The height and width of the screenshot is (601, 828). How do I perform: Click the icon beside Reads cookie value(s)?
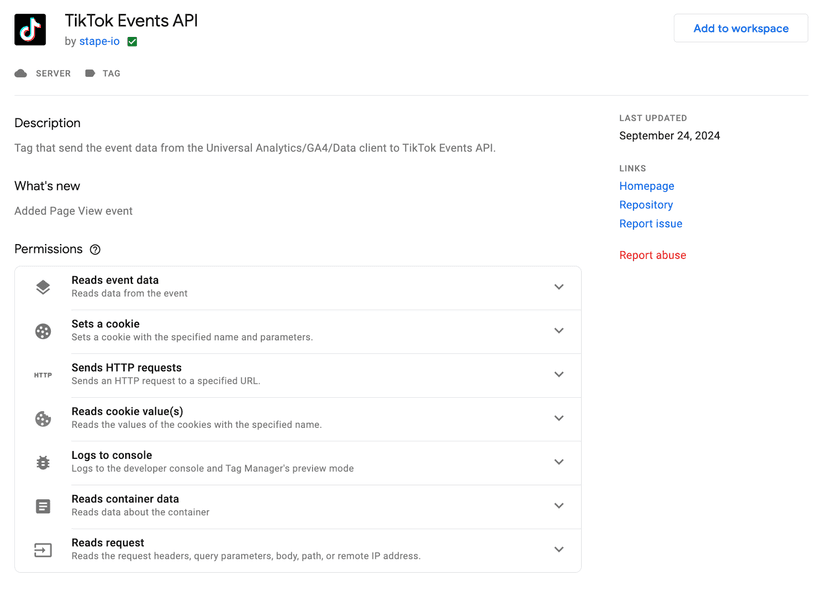(x=42, y=419)
